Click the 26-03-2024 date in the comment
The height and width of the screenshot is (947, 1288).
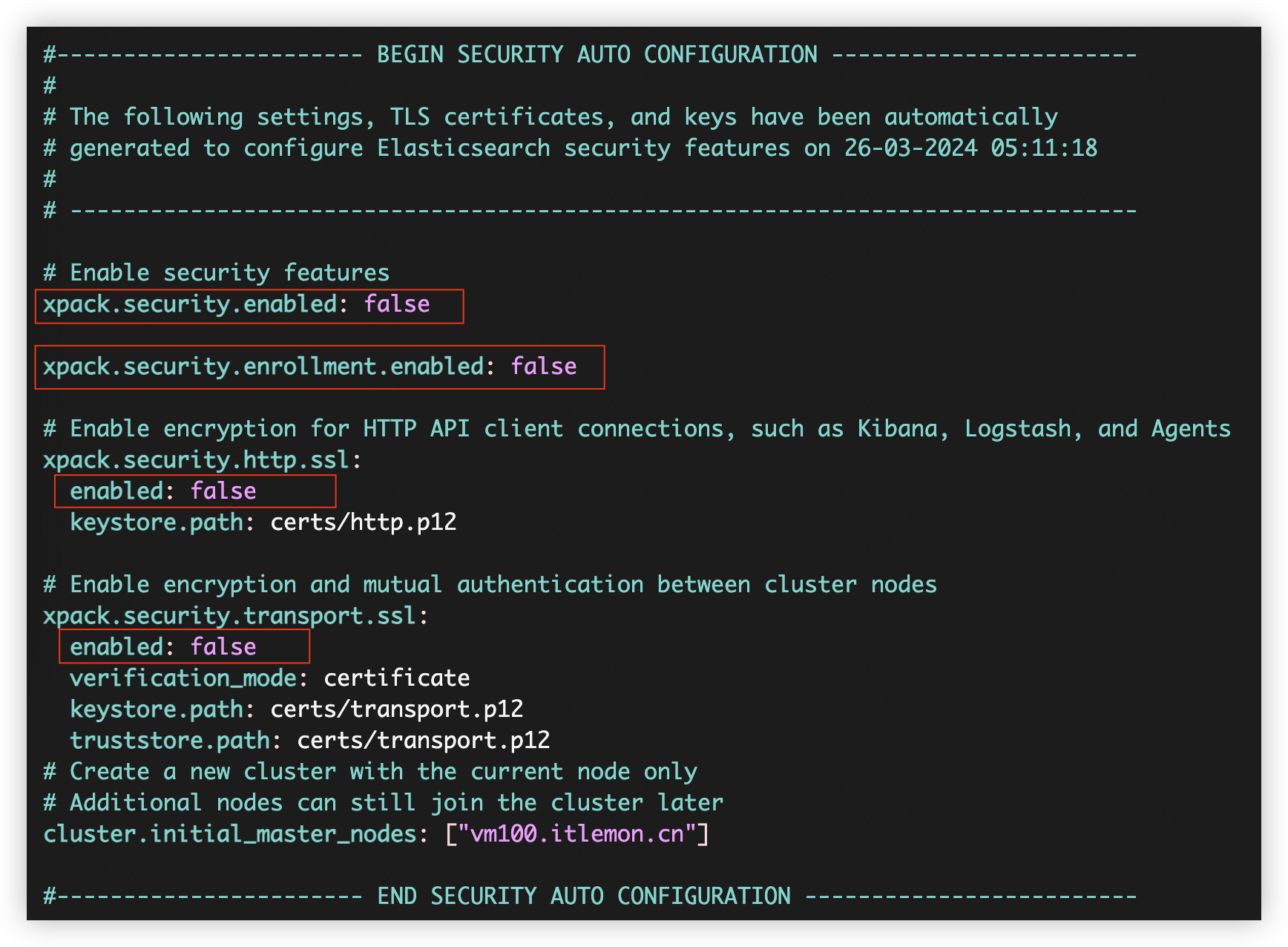(911, 148)
